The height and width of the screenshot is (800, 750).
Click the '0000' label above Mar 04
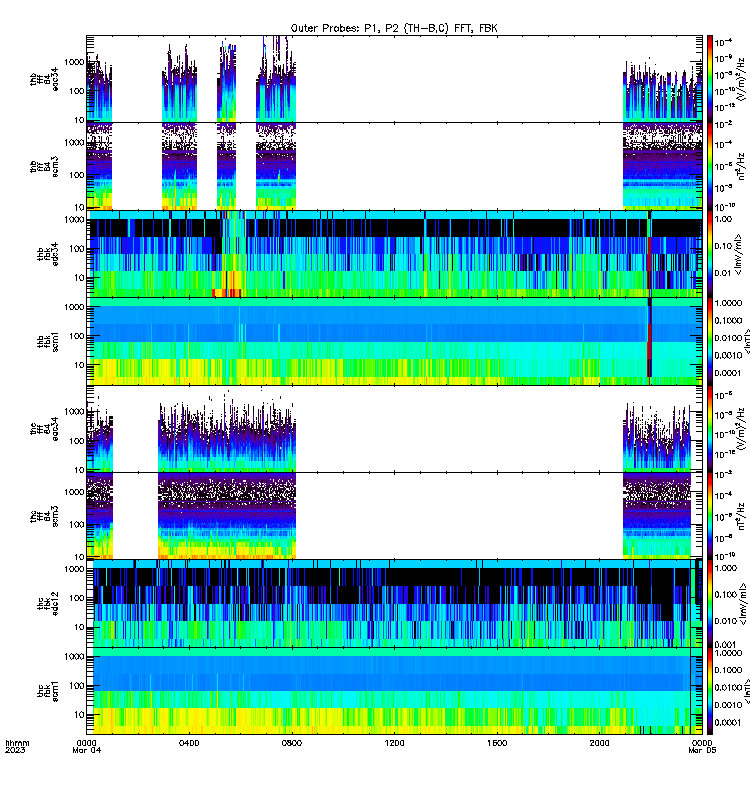tap(87, 743)
